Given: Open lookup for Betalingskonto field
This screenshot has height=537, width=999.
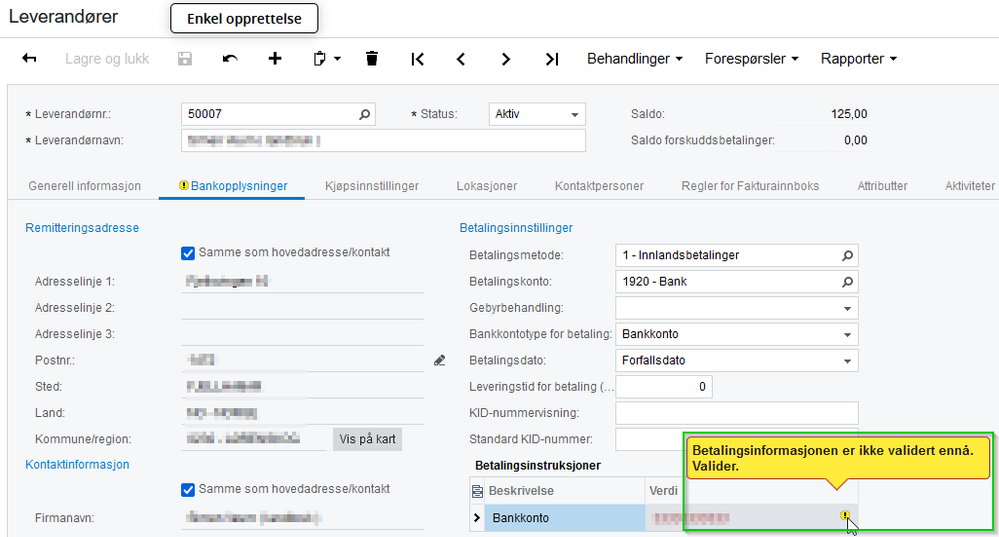Looking at the screenshot, I should pos(847,282).
